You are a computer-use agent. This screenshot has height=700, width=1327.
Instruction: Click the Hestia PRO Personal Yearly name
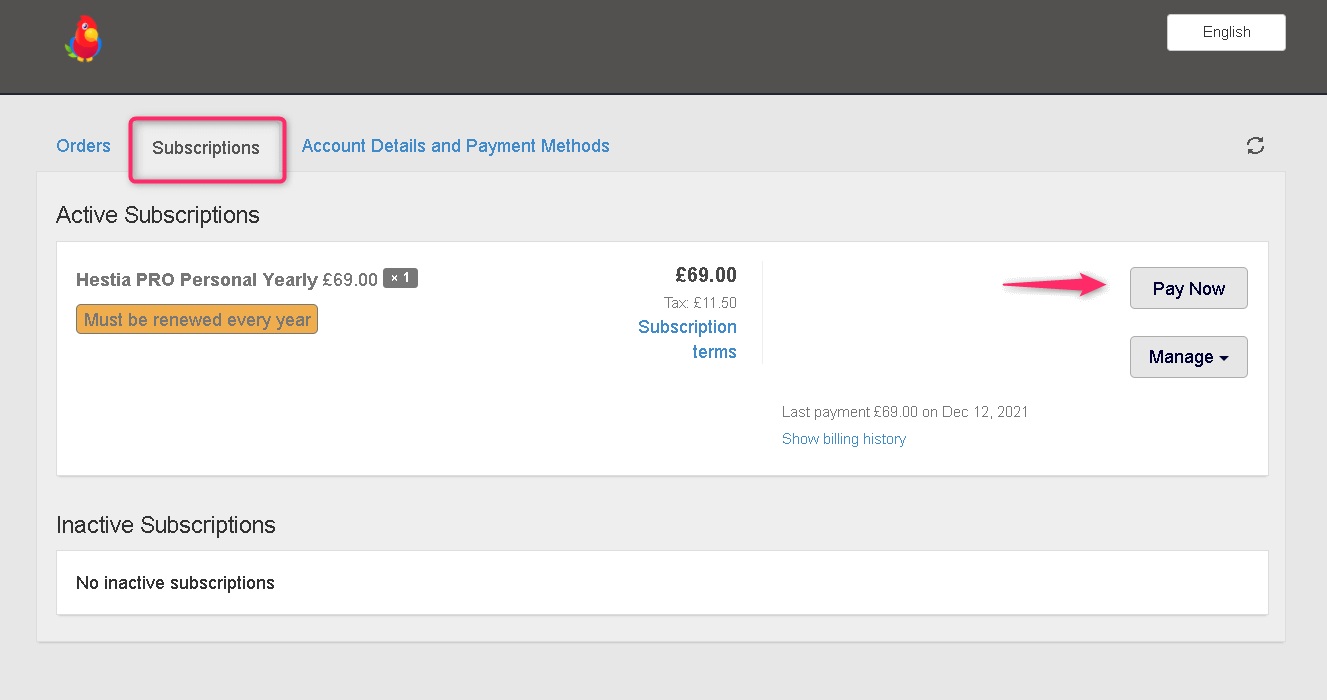click(x=196, y=280)
